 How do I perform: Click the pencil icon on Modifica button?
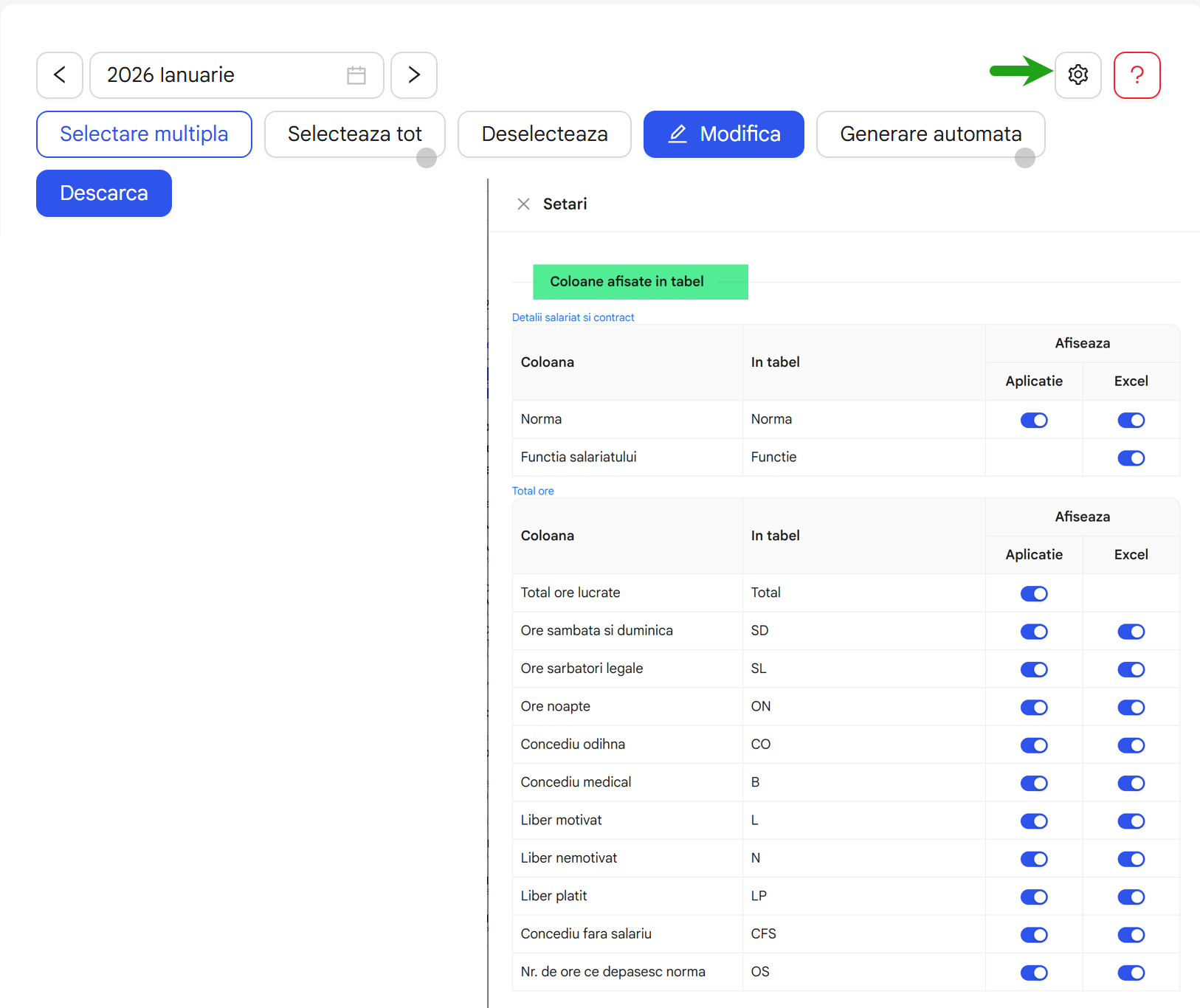click(678, 134)
